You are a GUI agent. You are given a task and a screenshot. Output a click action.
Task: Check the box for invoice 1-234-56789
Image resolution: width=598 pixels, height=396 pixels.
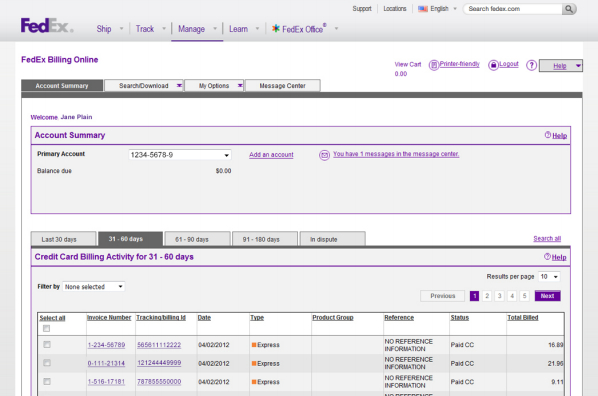pyautogui.click(x=47, y=344)
